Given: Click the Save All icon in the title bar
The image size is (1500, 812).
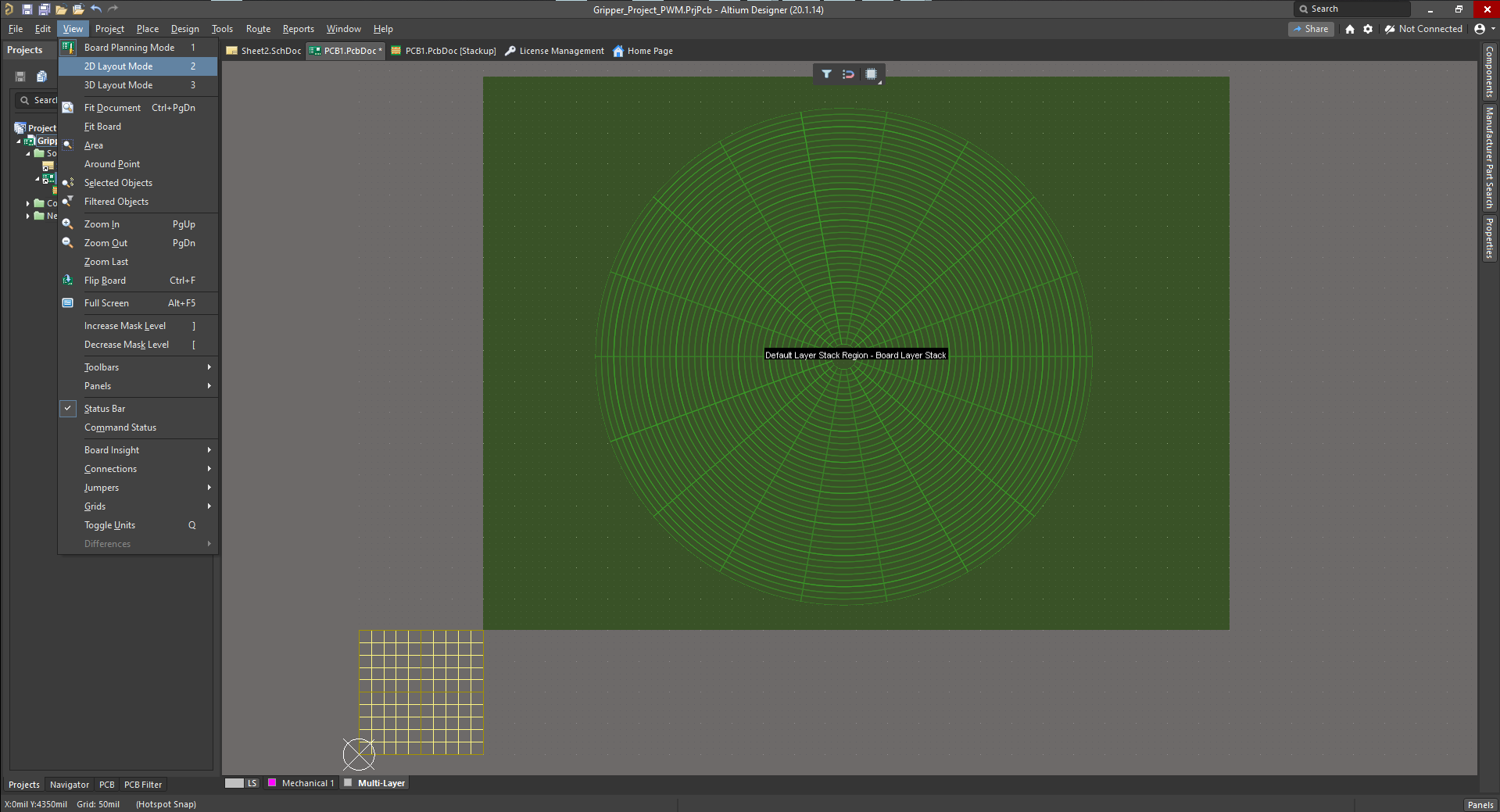Looking at the screenshot, I should click(x=44, y=9).
